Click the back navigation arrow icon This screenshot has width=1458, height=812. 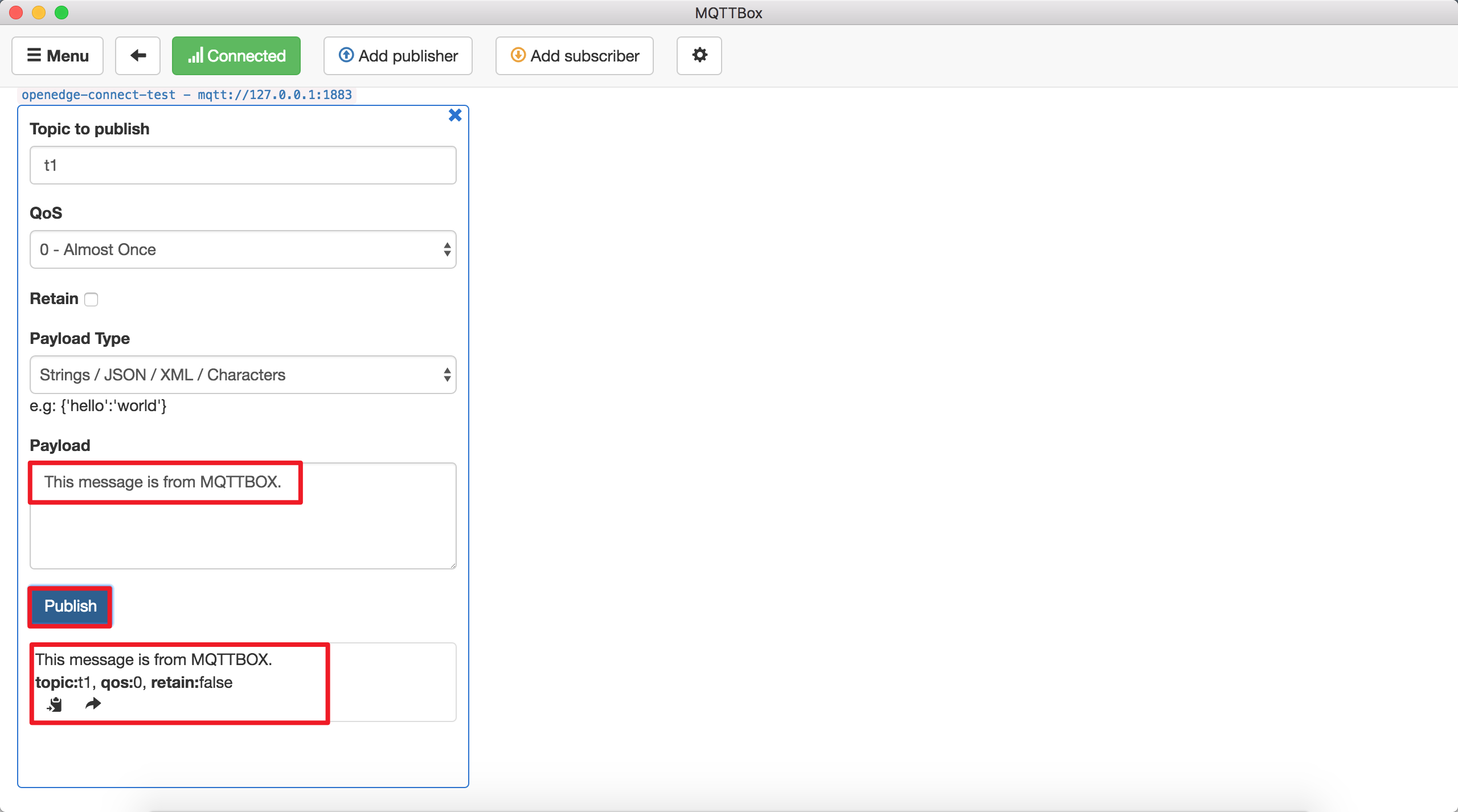click(x=138, y=55)
